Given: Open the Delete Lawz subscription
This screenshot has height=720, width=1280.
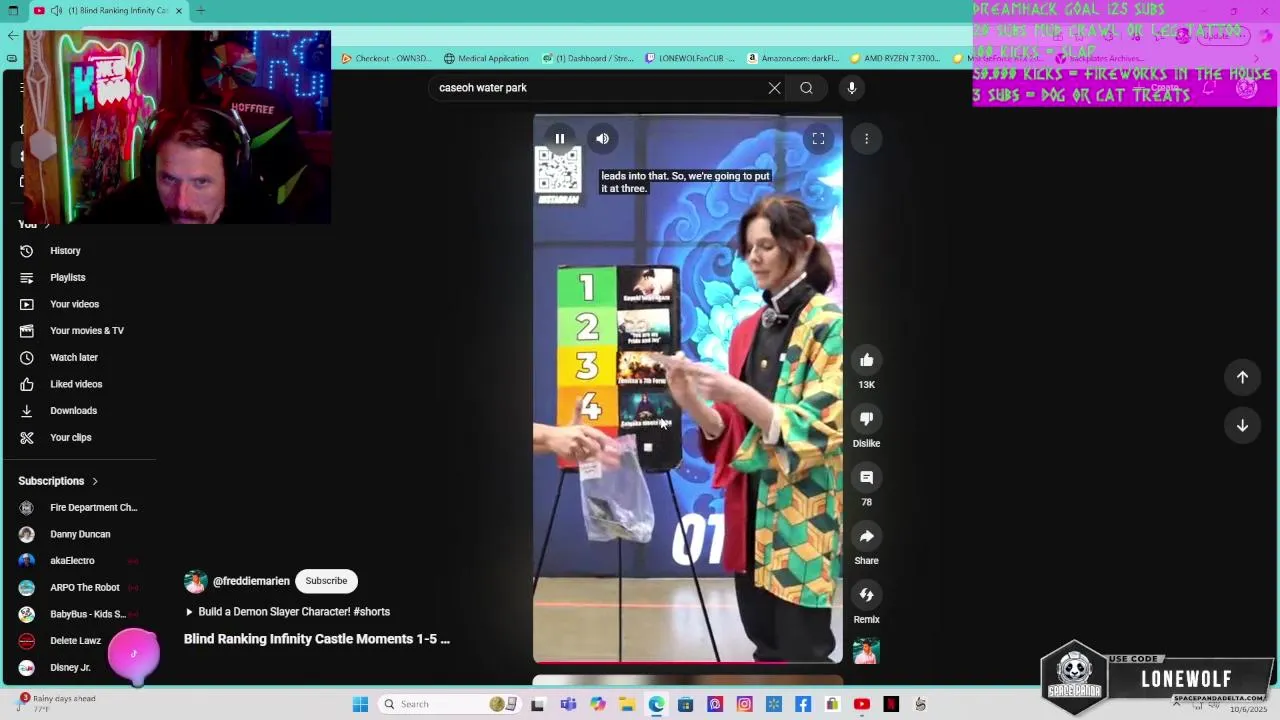Looking at the screenshot, I should click(75, 641).
